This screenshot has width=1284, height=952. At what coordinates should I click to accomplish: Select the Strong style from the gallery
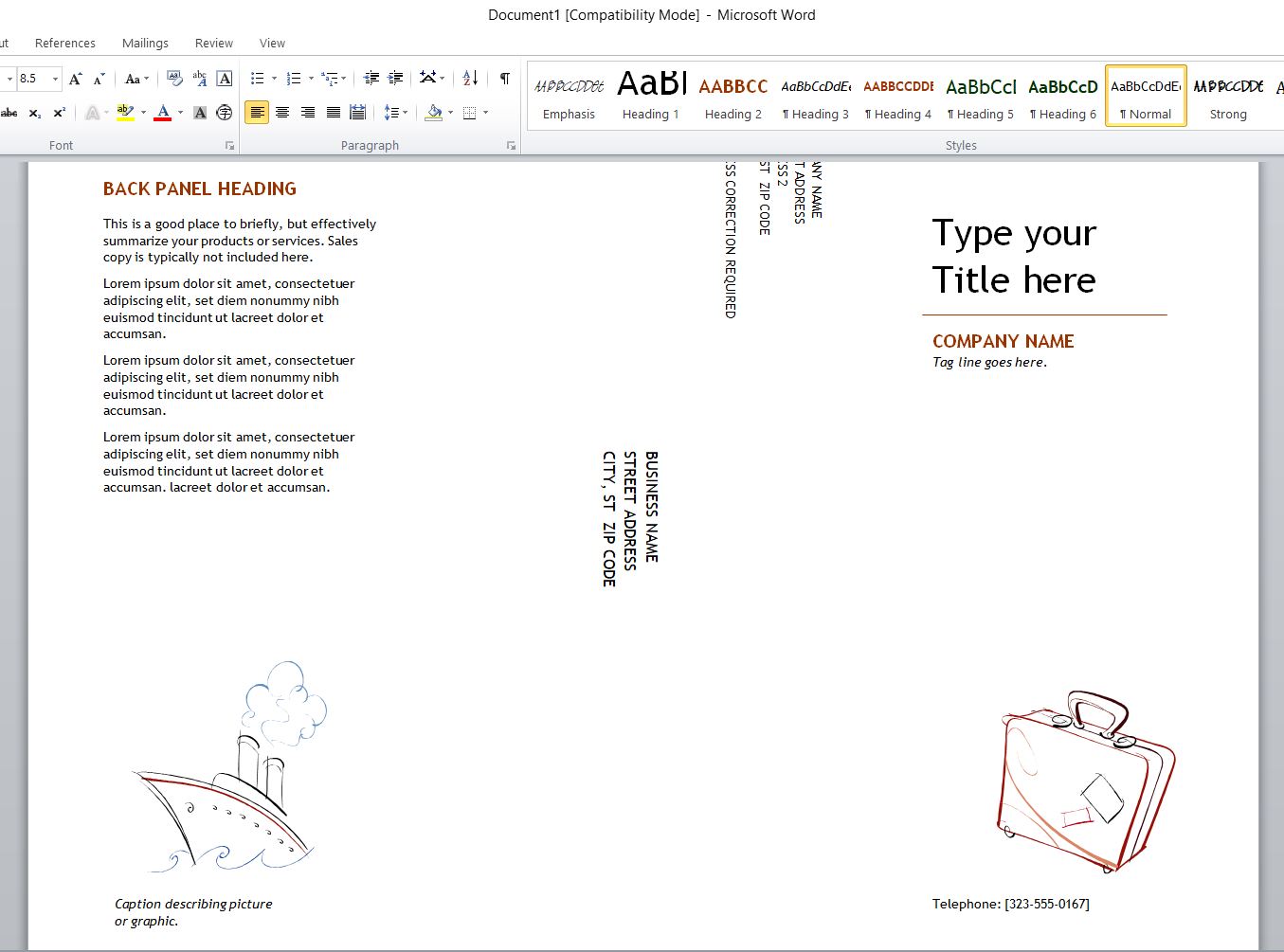[x=1228, y=95]
